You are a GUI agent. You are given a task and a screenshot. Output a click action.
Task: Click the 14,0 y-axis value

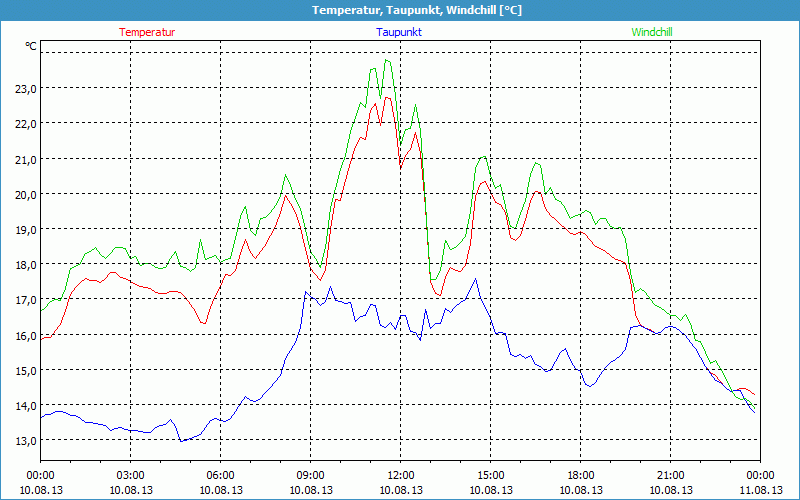(26, 406)
